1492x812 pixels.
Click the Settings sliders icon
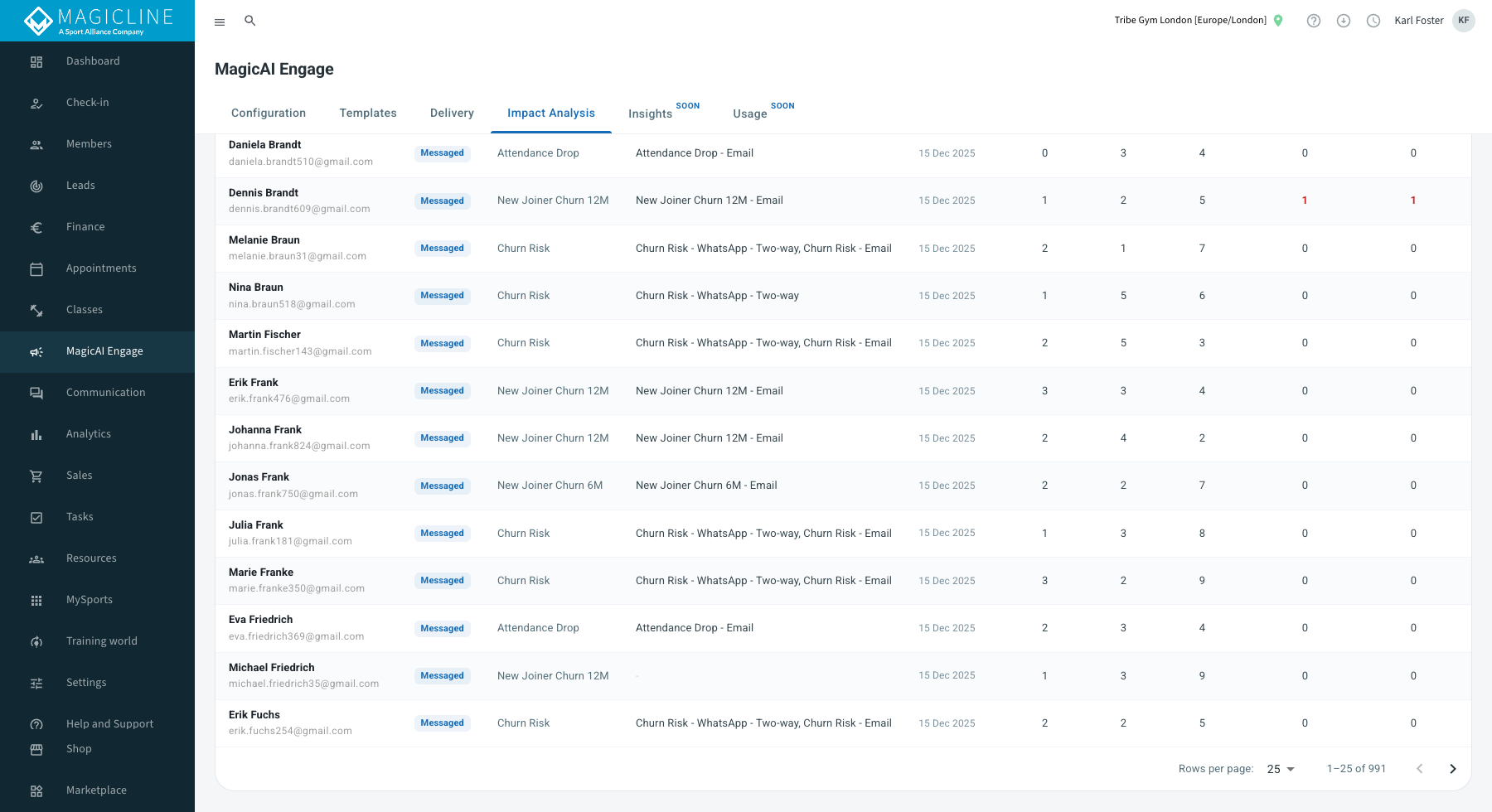click(x=36, y=683)
